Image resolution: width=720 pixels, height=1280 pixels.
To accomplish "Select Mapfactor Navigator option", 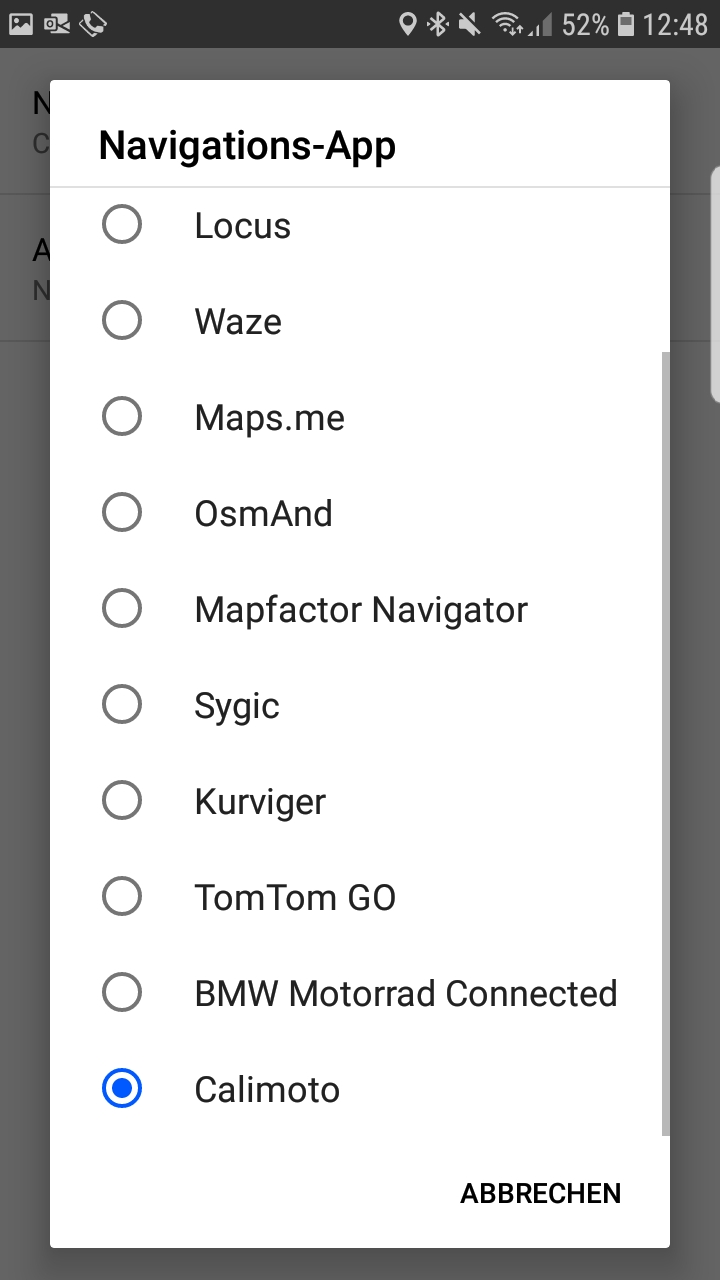I will [122, 609].
